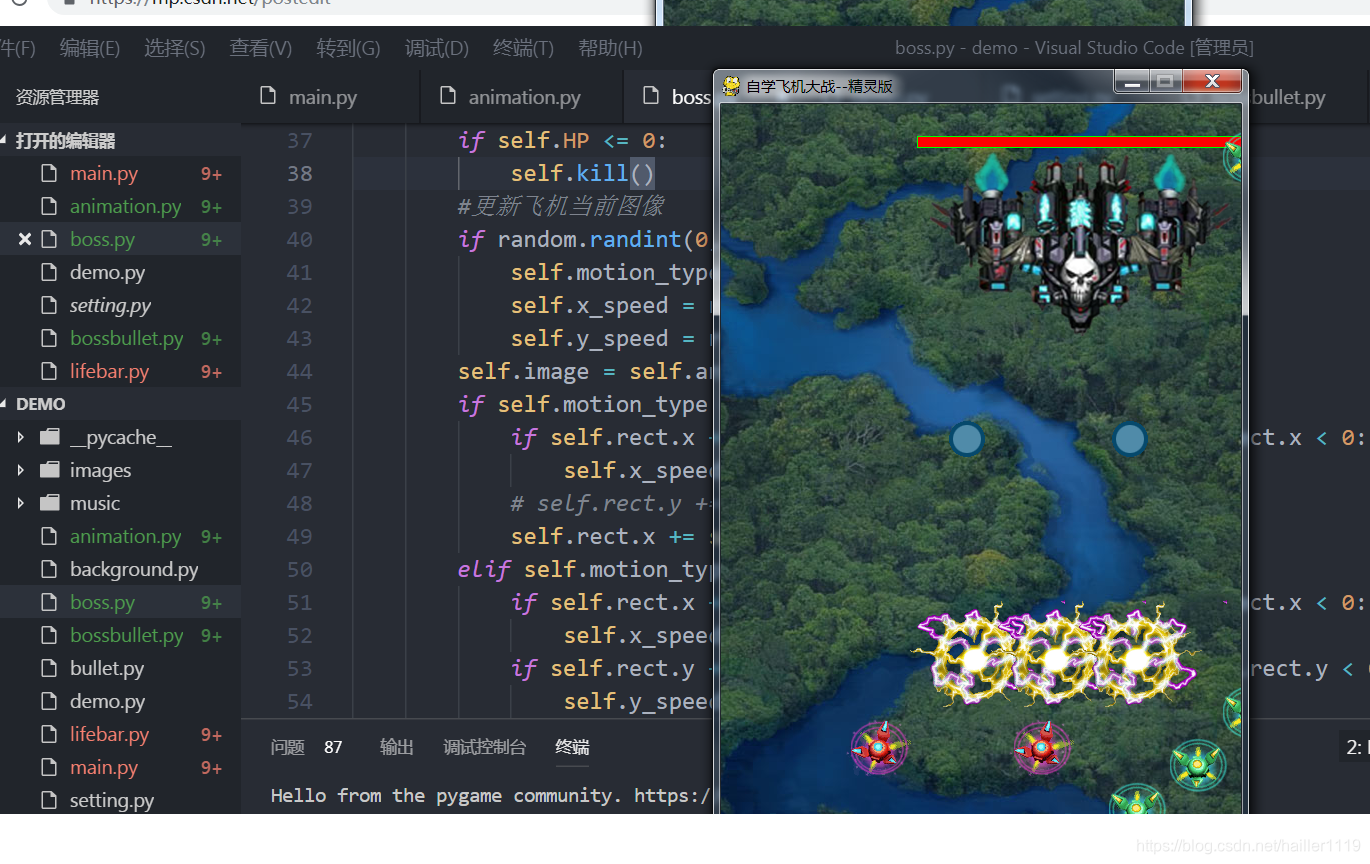
Task: Open the 转到(G) menu
Action: tap(349, 48)
